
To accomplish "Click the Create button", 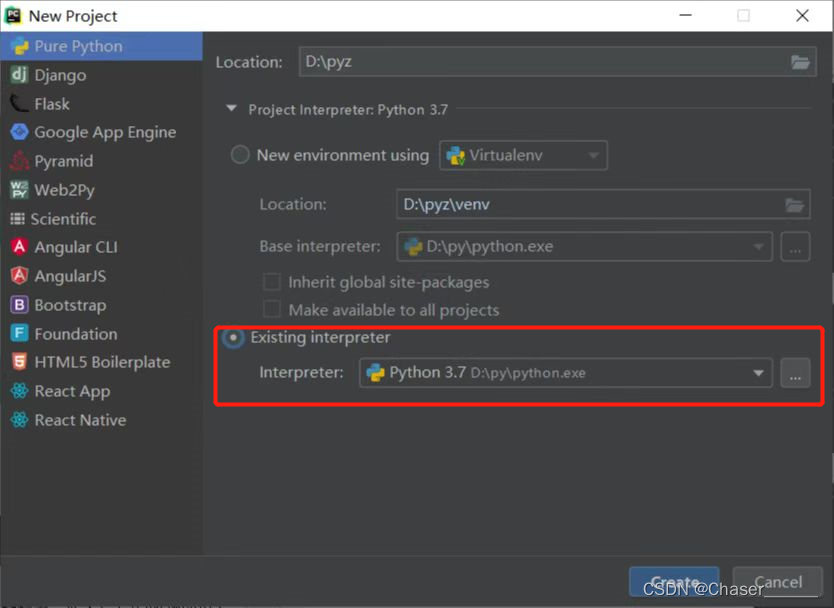I will [674, 581].
